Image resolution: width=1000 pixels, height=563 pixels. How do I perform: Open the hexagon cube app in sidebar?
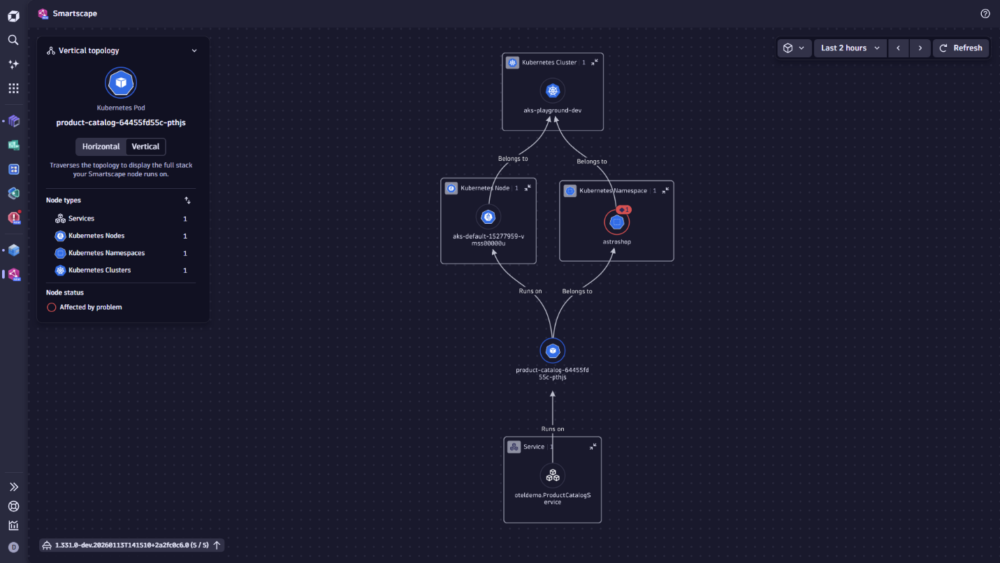click(14, 193)
